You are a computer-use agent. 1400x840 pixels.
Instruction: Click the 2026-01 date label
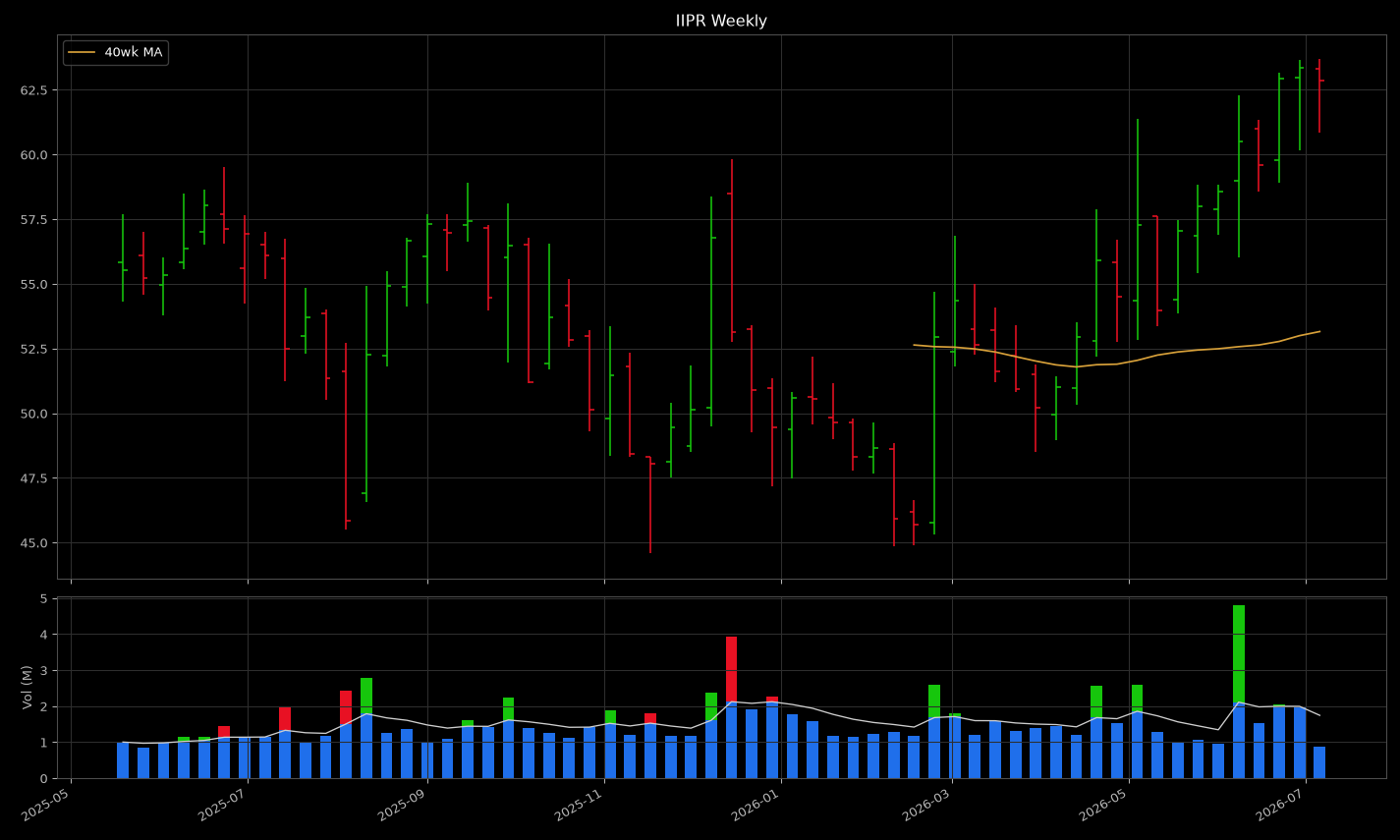click(x=757, y=805)
